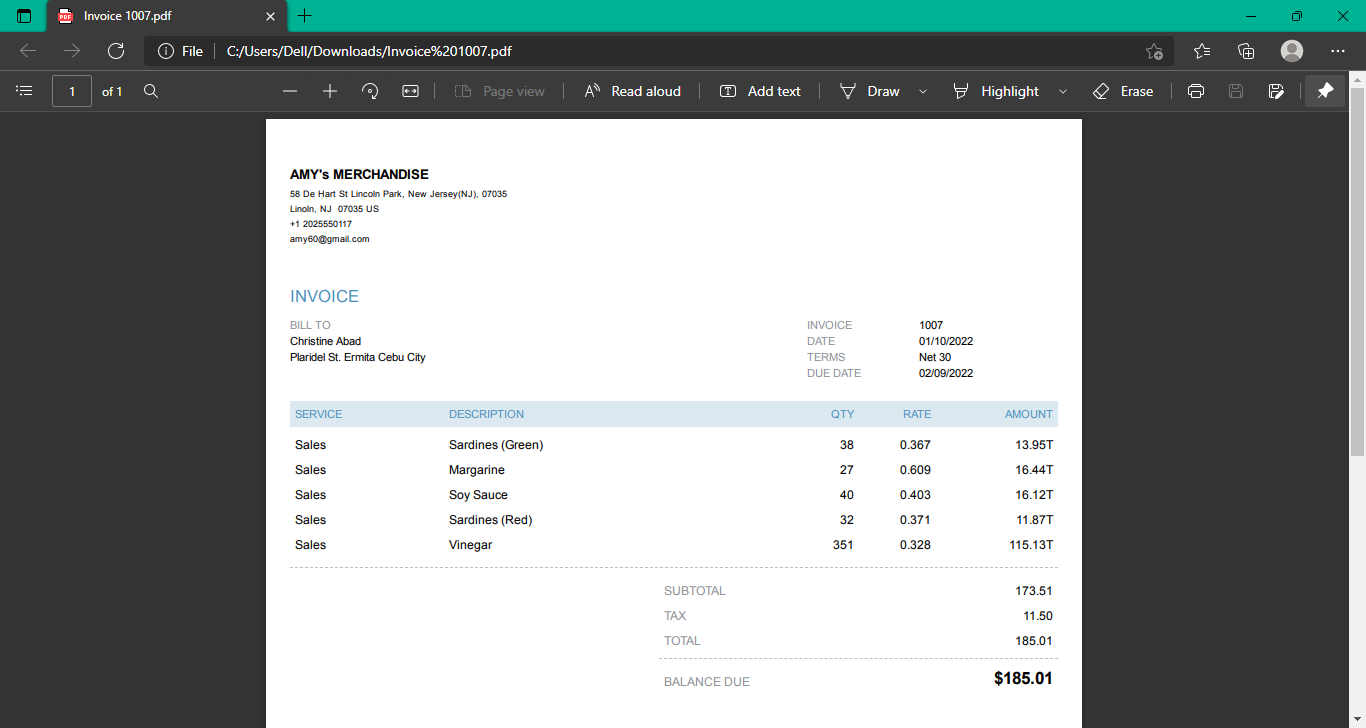Toggle the pin toolbar button
Image resolution: width=1366 pixels, height=728 pixels.
[x=1325, y=91]
